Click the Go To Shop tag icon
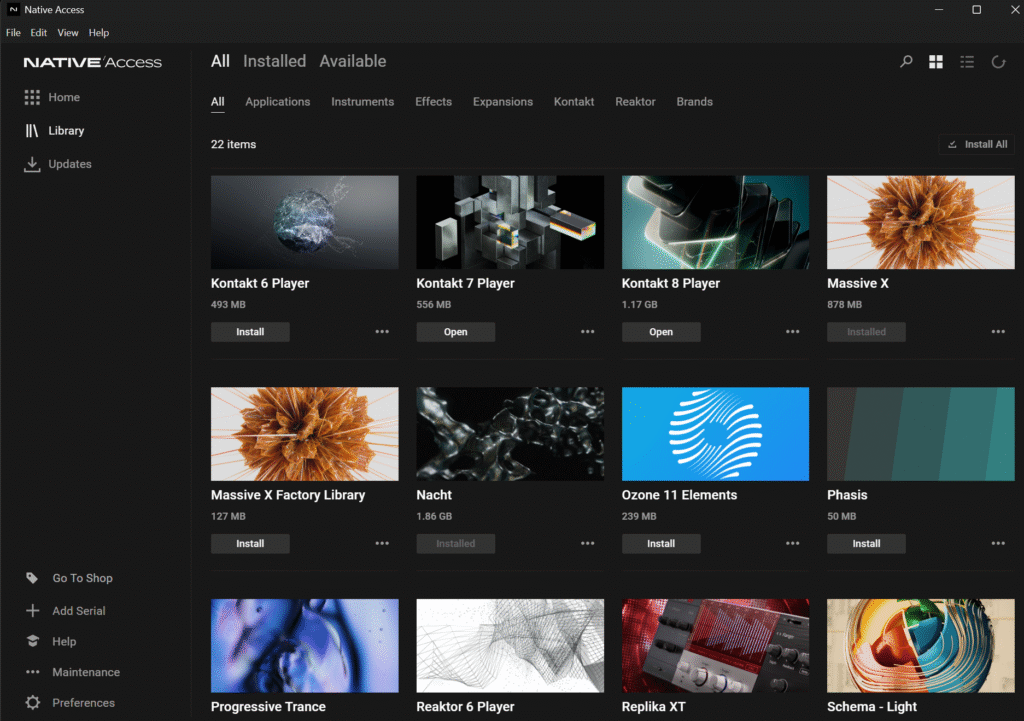Screen dimensions: 1024x721 [x=32, y=578]
